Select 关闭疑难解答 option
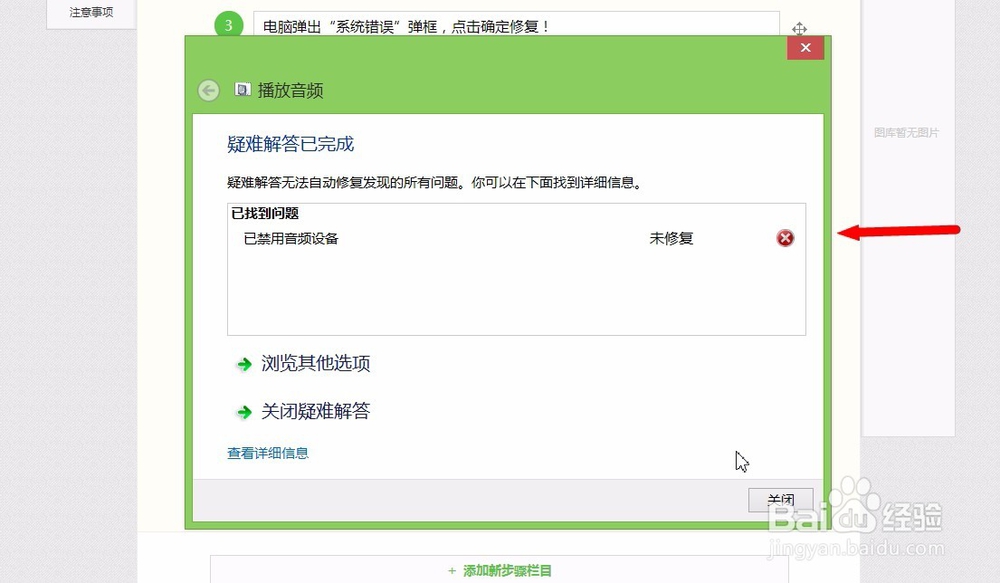Viewport: 1000px width, 583px height. coord(315,411)
